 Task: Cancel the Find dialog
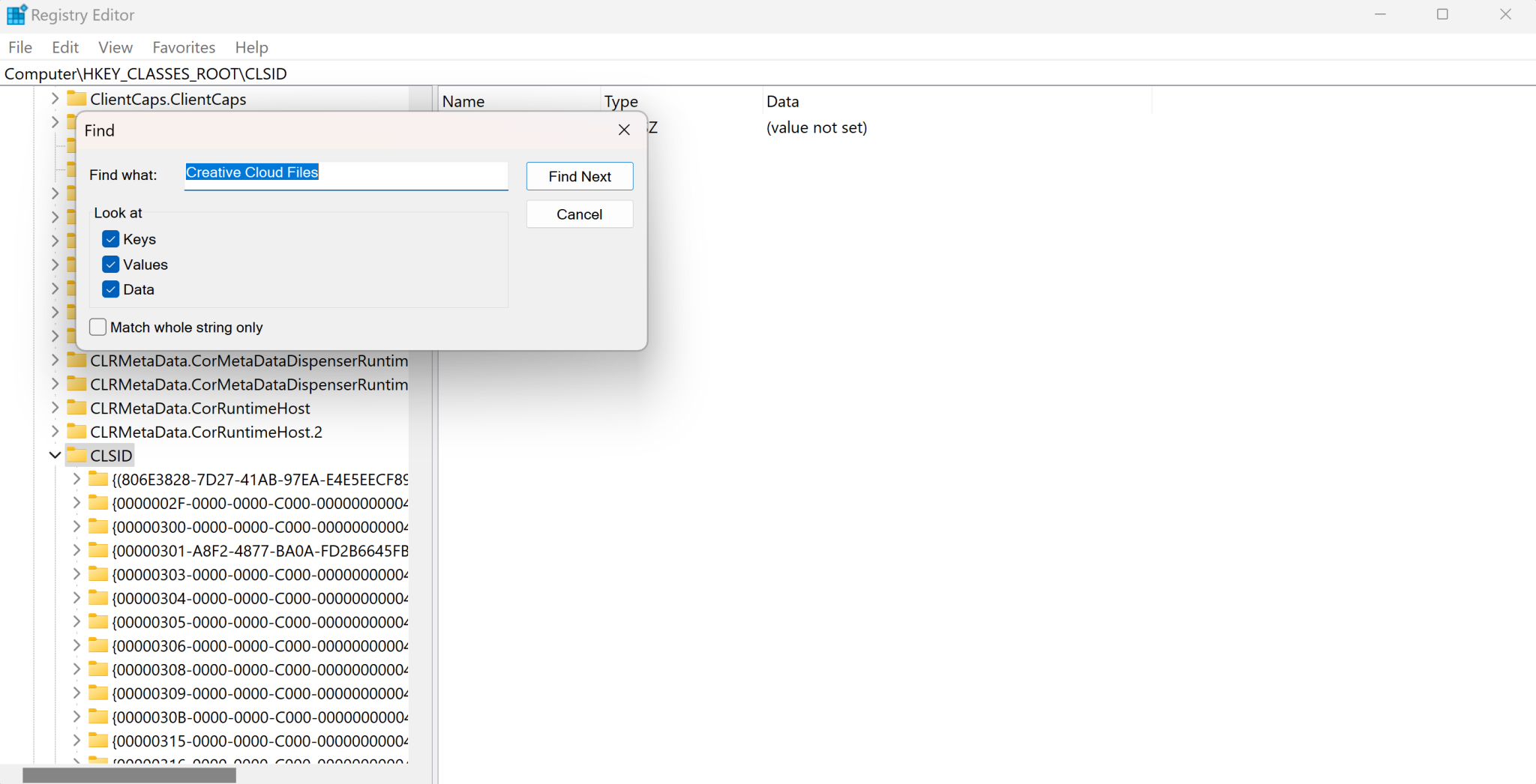580,214
